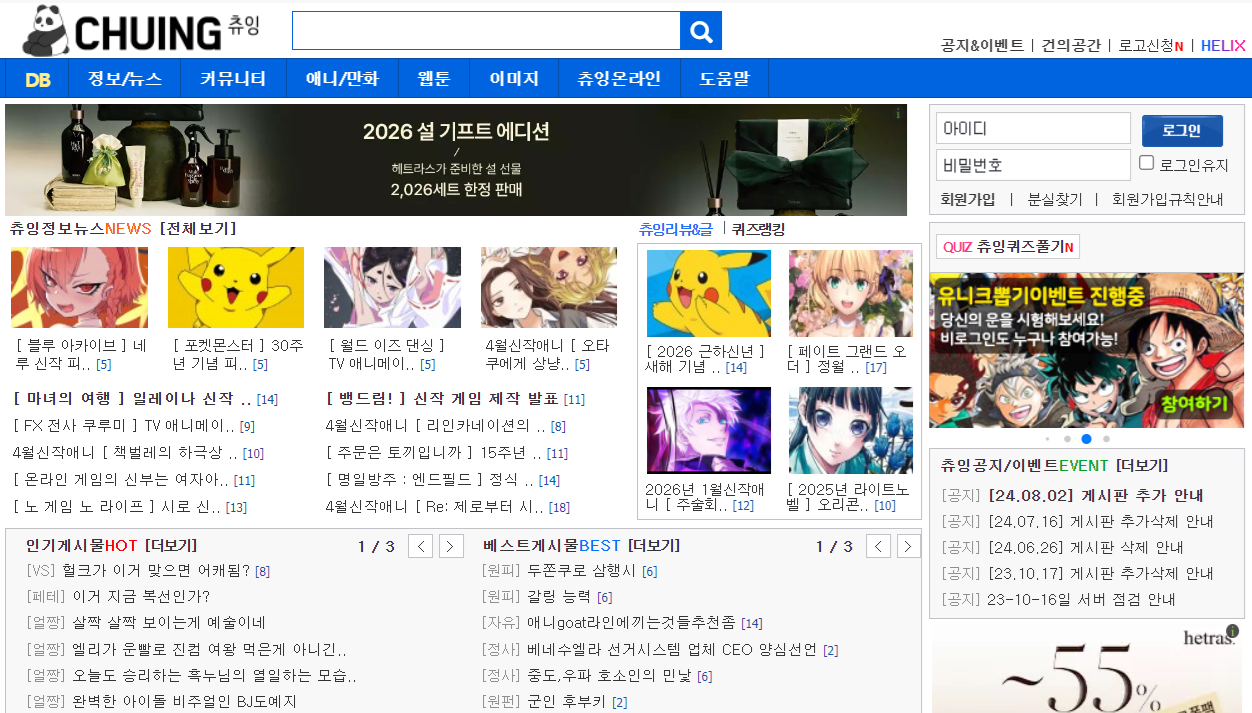Select the third carousel dot indicator
Viewport: 1252px width, 713px height.
(1086, 439)
